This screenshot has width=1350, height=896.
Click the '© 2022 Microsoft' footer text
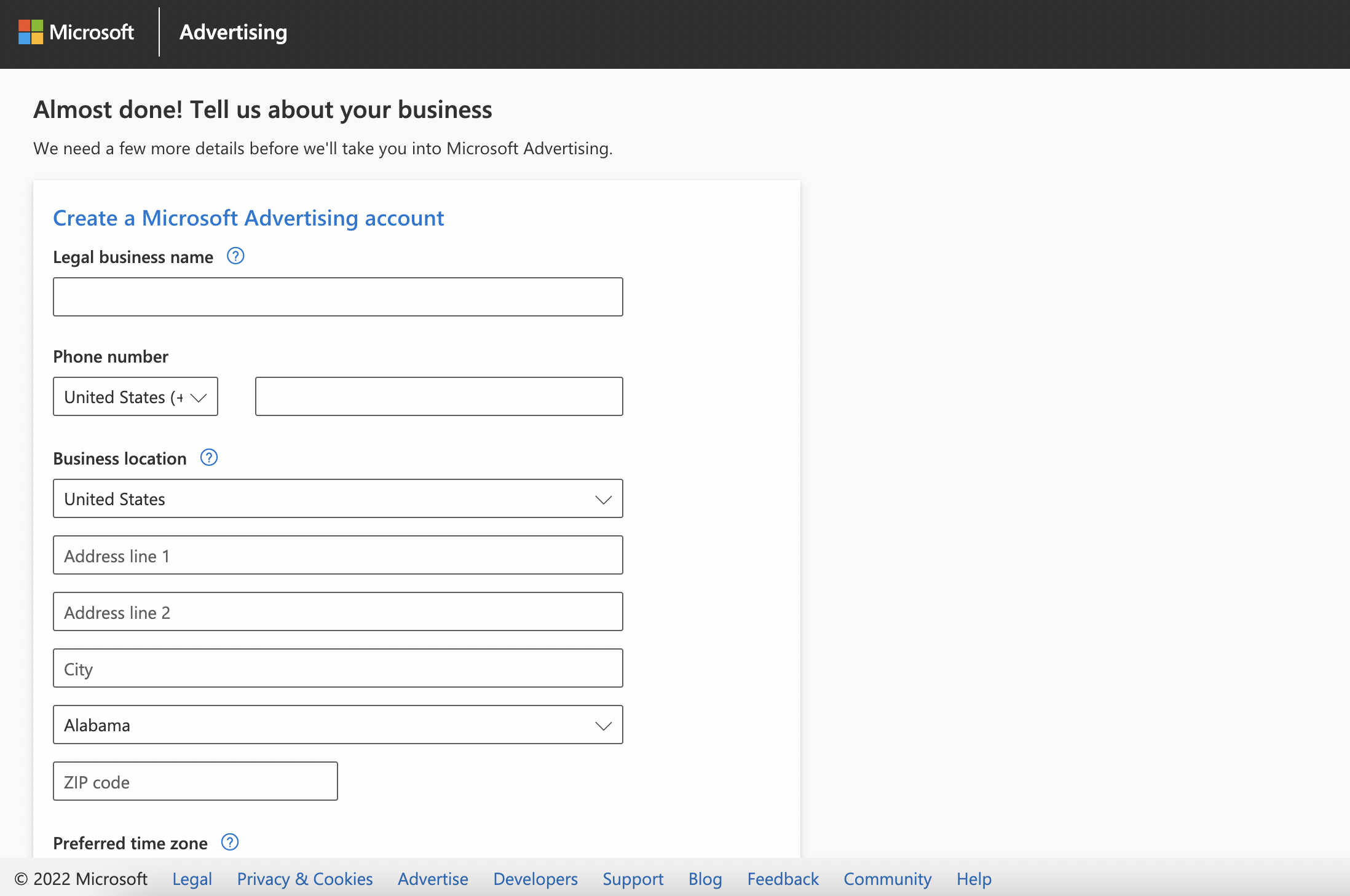click(81, 879)
